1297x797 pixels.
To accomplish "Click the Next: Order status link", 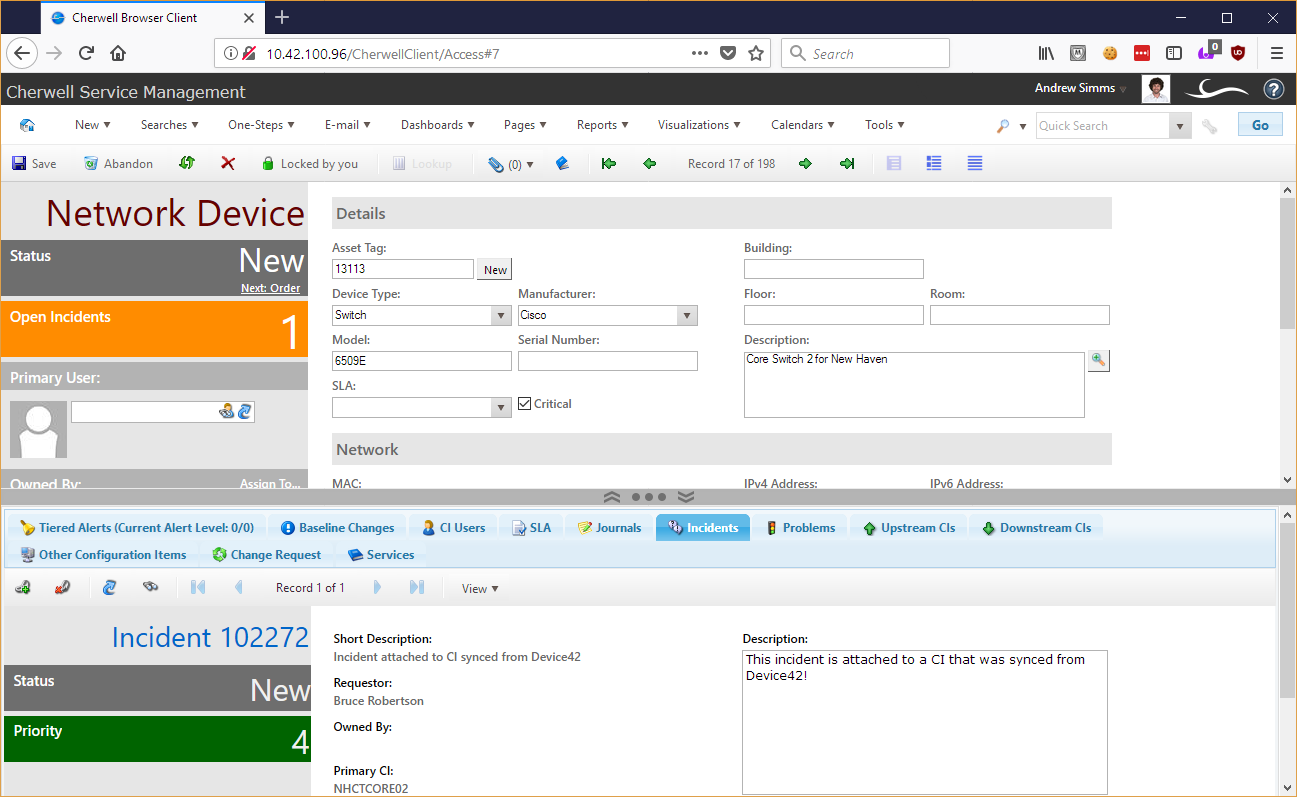I will tap(270, 289).
